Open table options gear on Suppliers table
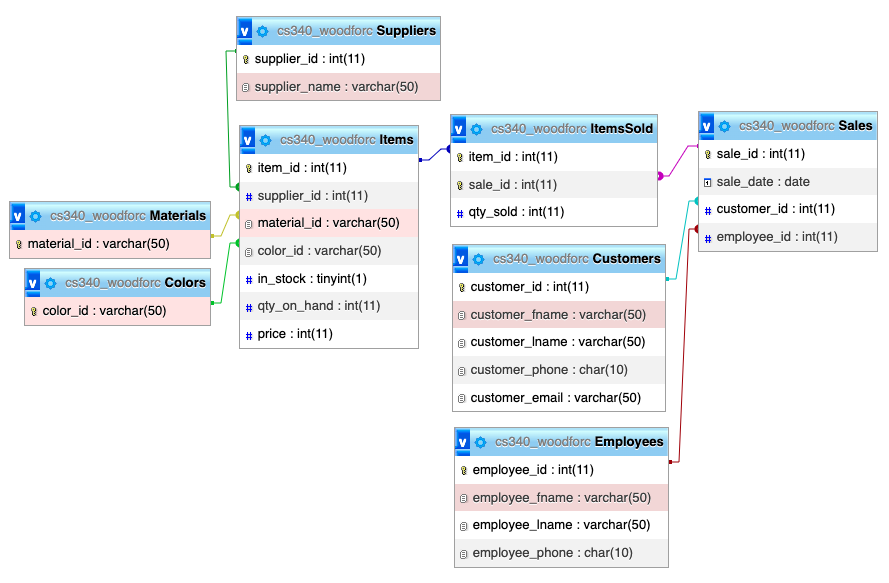This screenshot has height=583, width=889. [x=261, y=31]
